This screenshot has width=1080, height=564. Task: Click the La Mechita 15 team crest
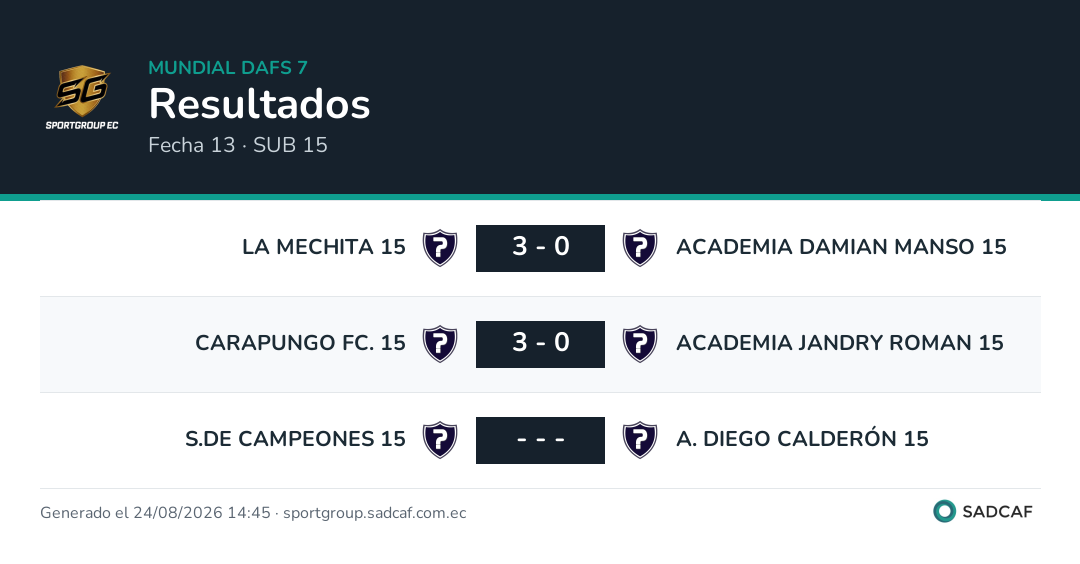point(440,248)
